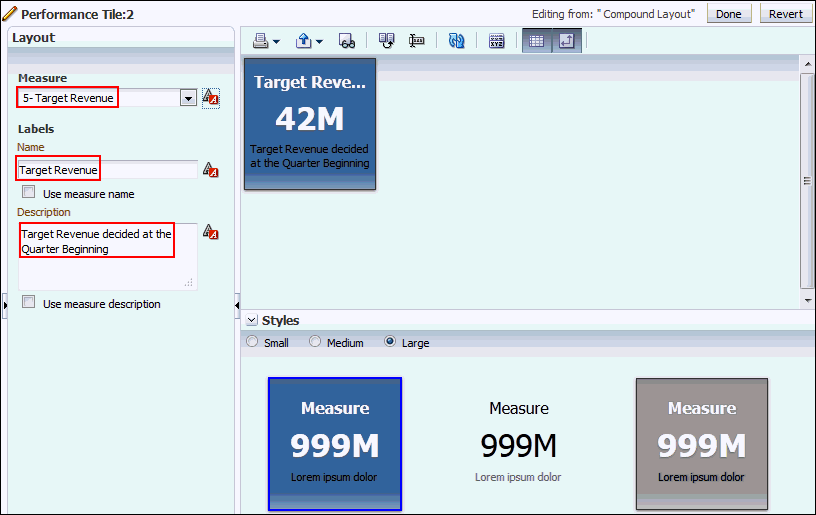The image size is (816, 515).
Task: Click the Rename View toolbar icon
Action: 416,41
